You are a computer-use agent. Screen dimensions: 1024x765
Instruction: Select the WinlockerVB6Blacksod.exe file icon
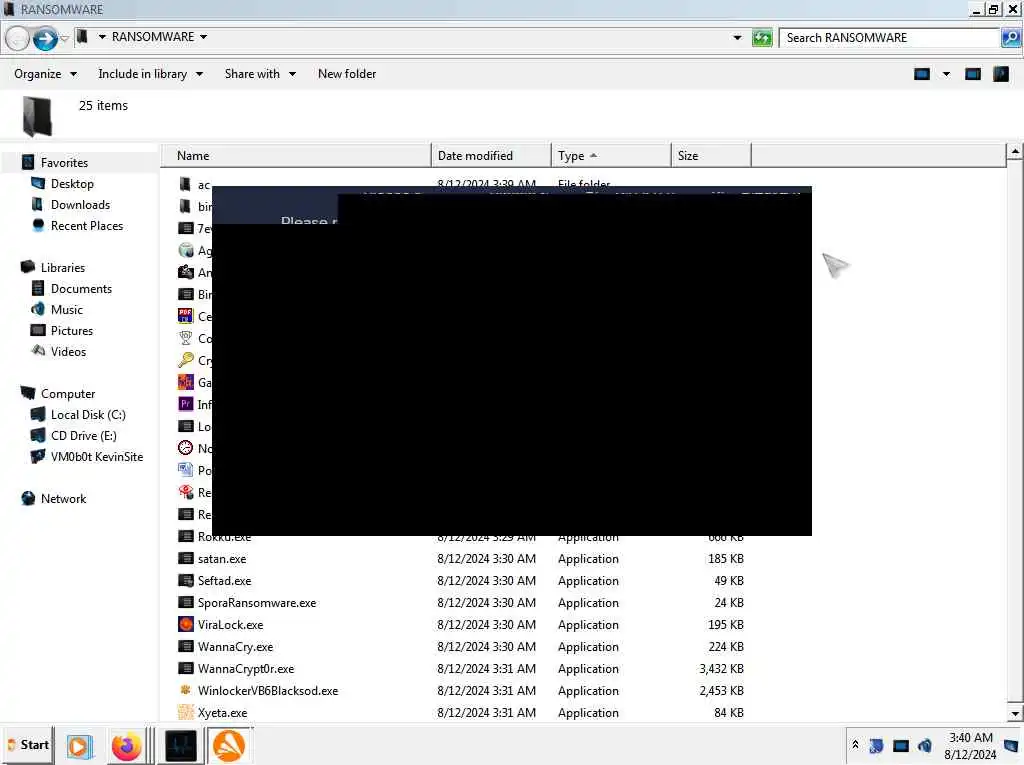coord(185,690)
